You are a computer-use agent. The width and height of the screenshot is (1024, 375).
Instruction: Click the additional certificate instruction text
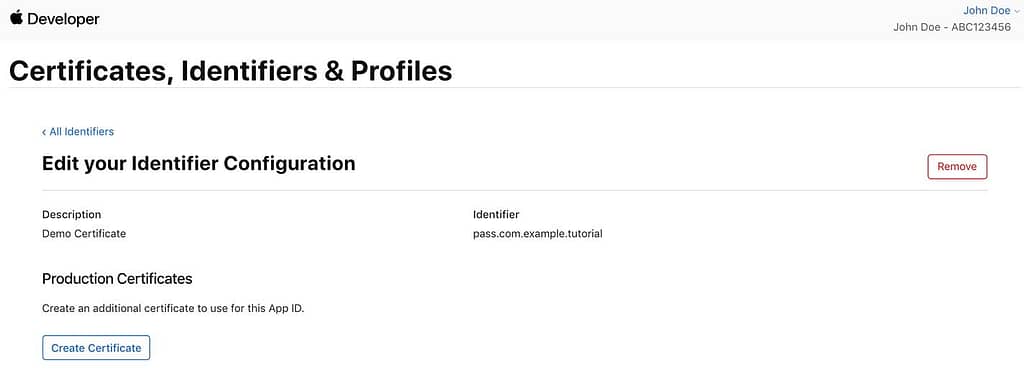[173, 308]
